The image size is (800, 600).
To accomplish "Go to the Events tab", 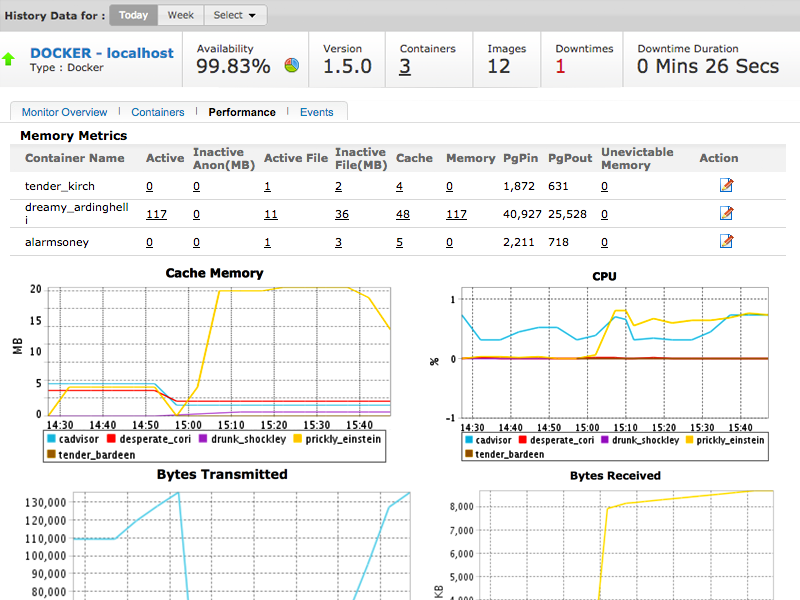I will point(316,112).
